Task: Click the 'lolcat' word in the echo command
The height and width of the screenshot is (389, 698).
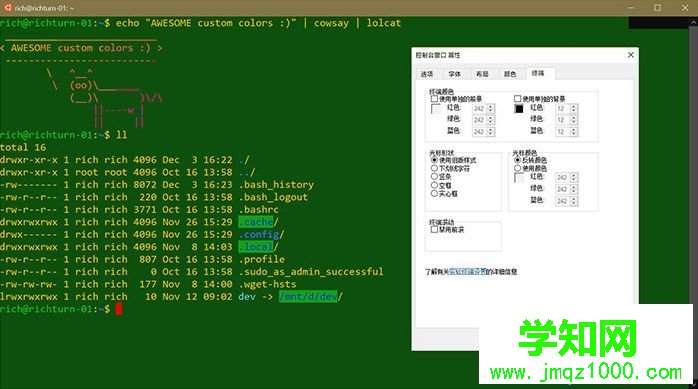Action: pyautogui.click(x=384, y=23)
